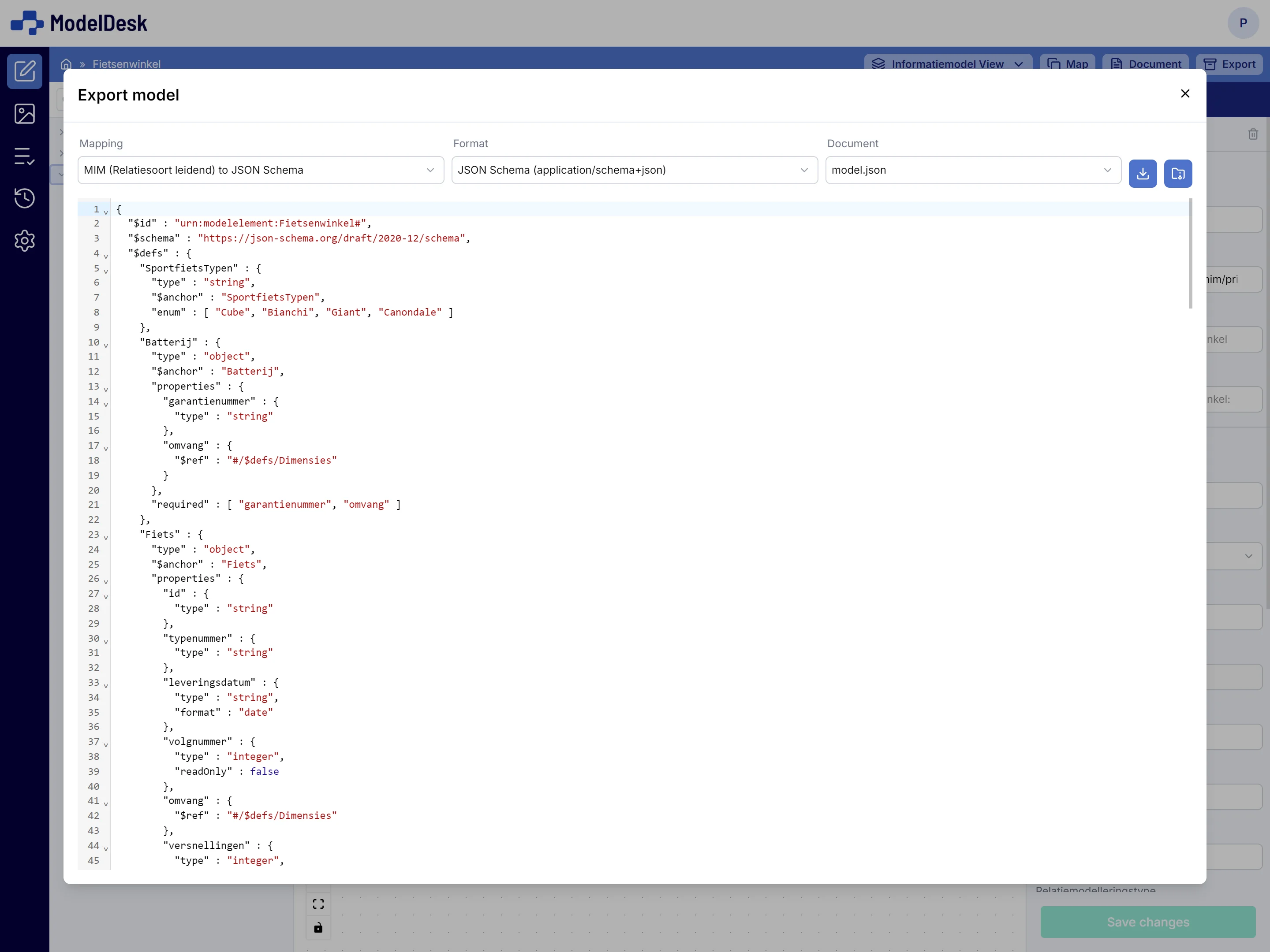Open the diagrams panel in the sidebar

pos(25,114)
